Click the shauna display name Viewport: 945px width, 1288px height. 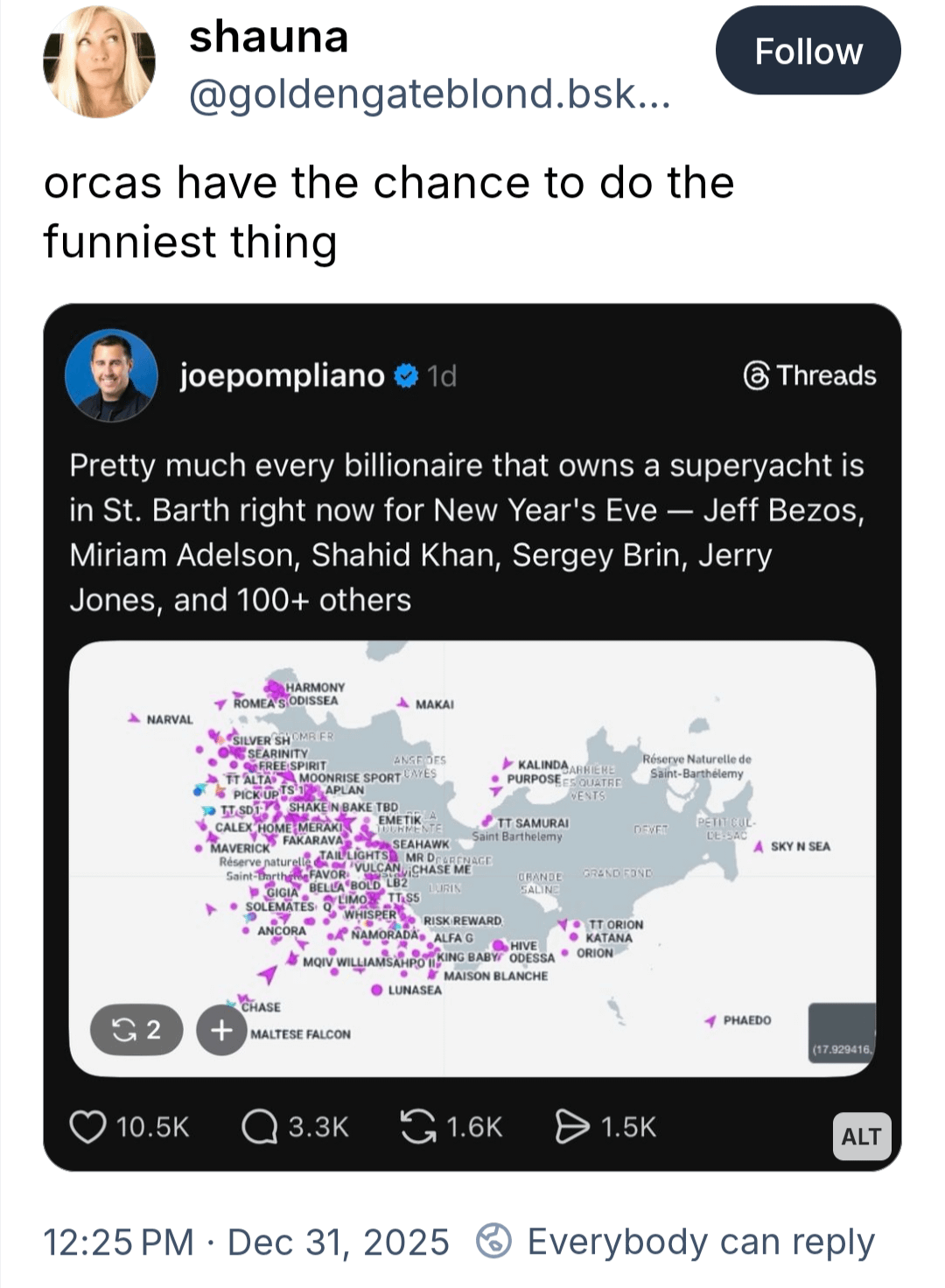point(269,37)
